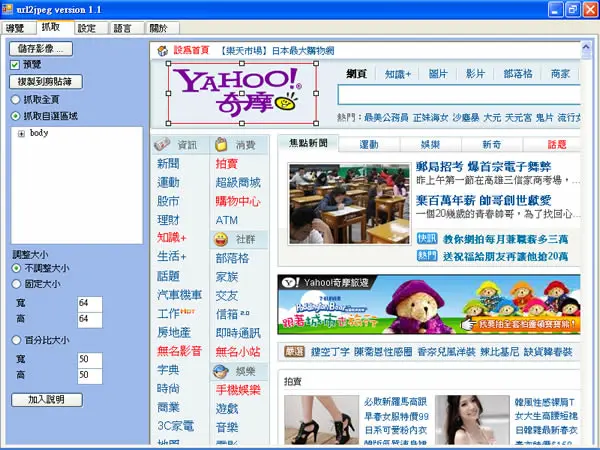Click the shopping bag icon next to 消費
This screenshot has width=600, height=450.
221,145
